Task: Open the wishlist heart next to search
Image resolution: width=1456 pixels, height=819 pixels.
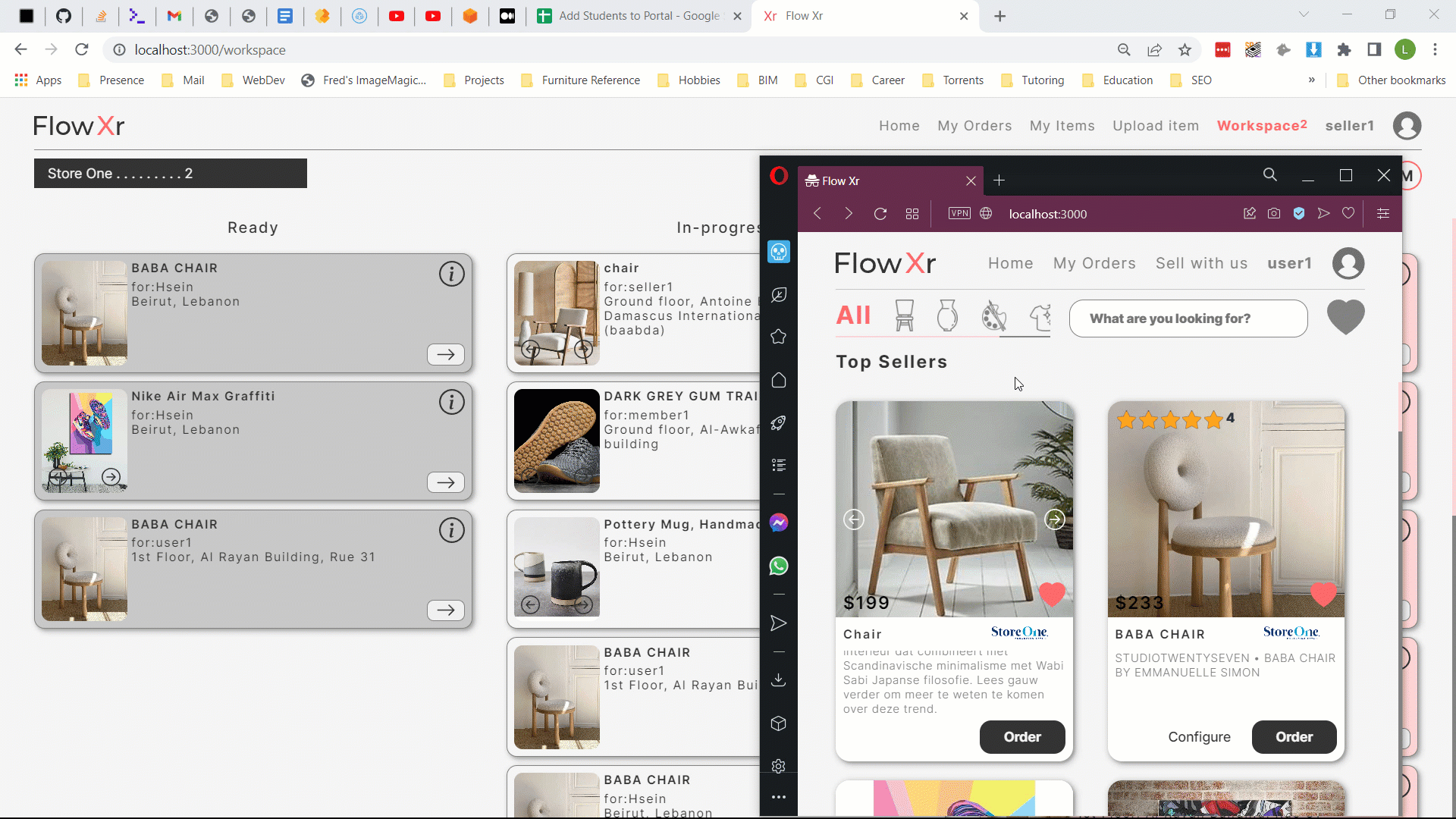Action: 1345,317
